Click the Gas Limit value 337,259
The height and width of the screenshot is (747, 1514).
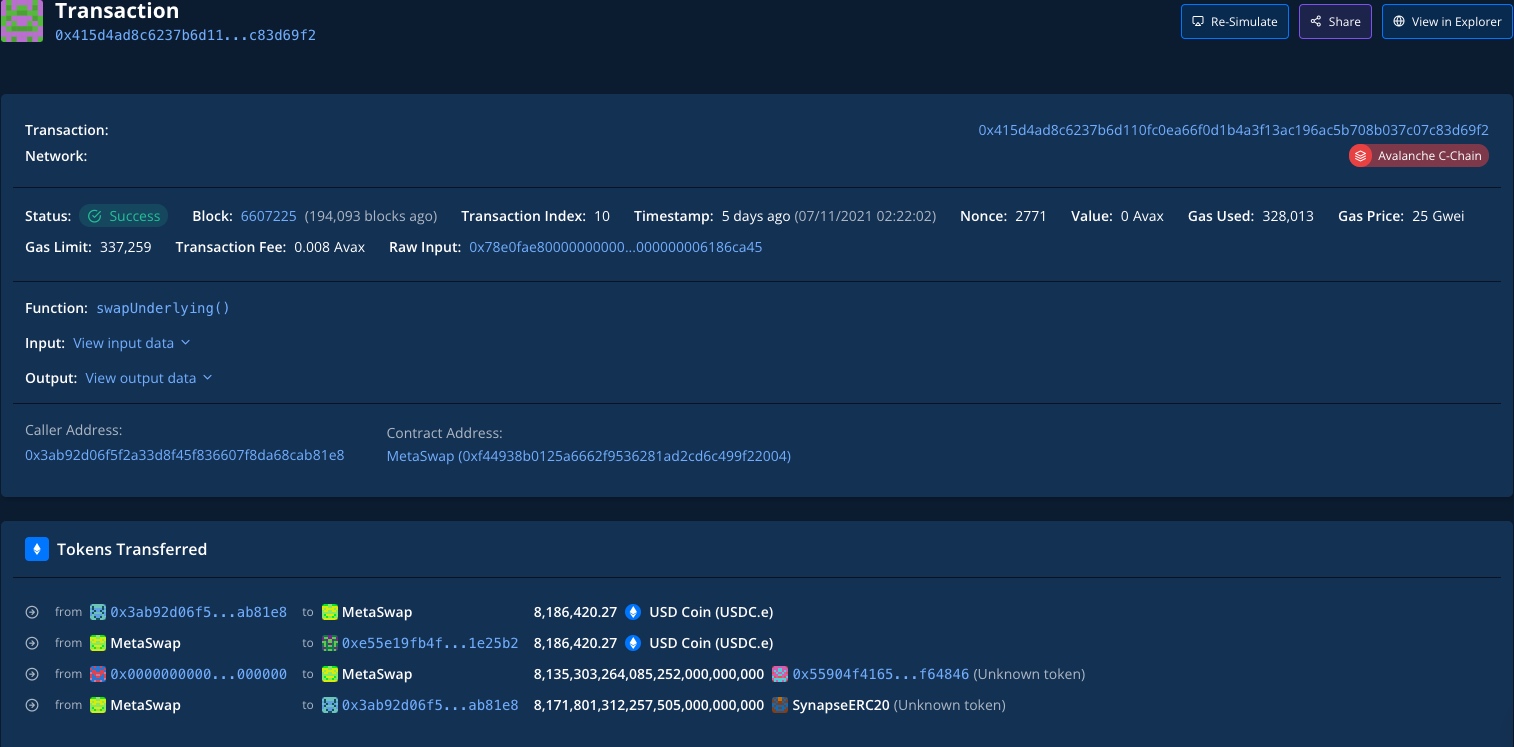126,247
